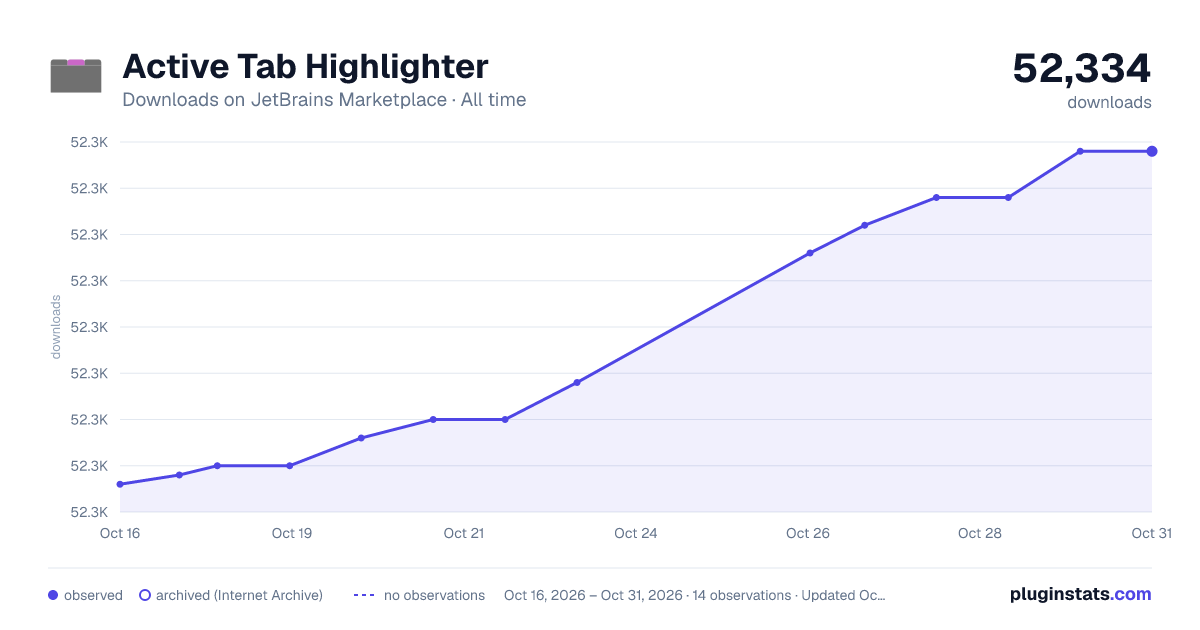Click the downloads caption under 52,334
Image resolution: width=1200 pixels, height=630 pixels.
click(x=1109, y=102)
